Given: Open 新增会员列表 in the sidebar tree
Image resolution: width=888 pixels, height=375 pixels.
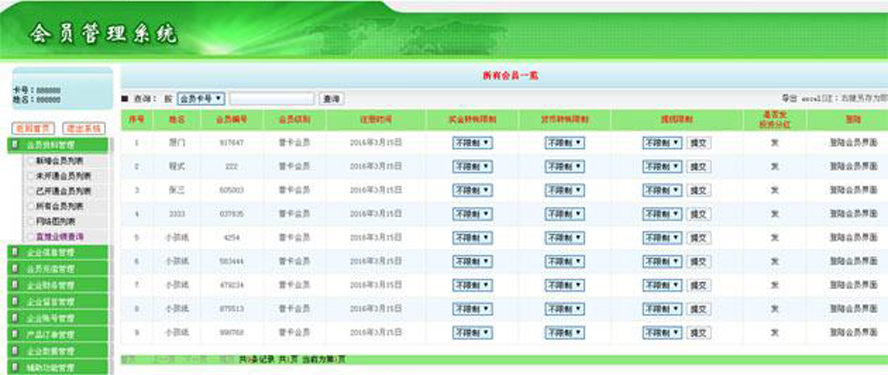Looking at the screenshot, I should pos(59,161).
